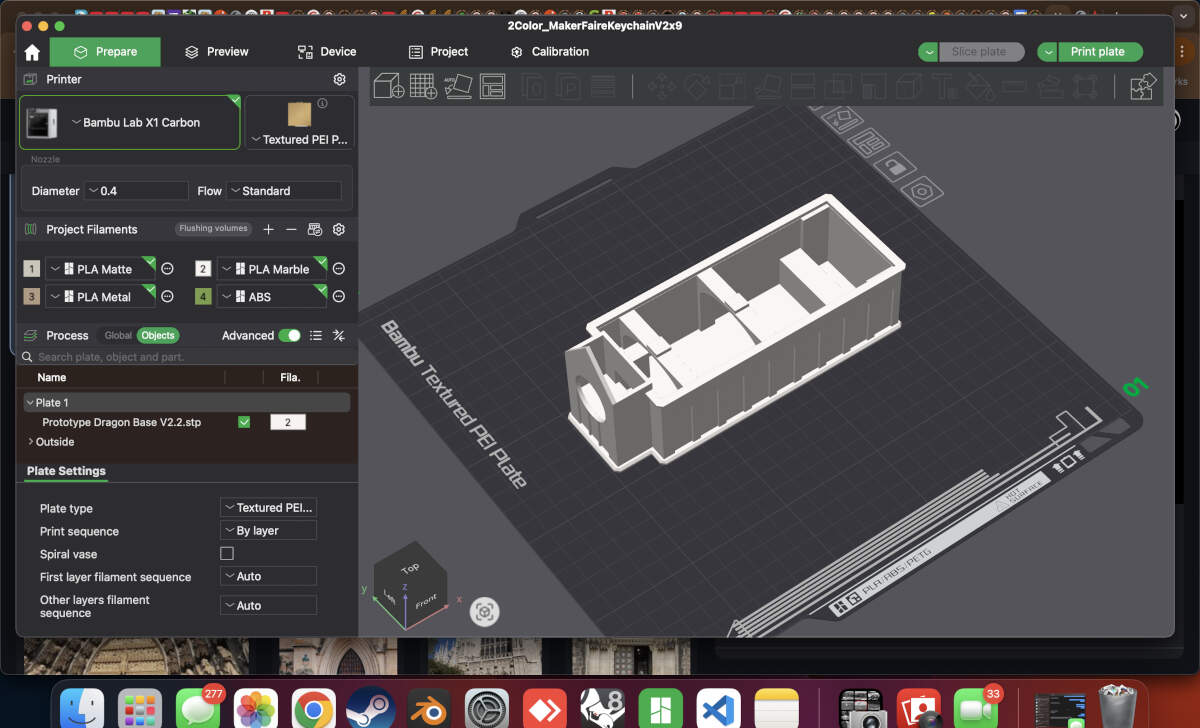
Task: Expand the Outside tree node
Action: coord(30,442)
